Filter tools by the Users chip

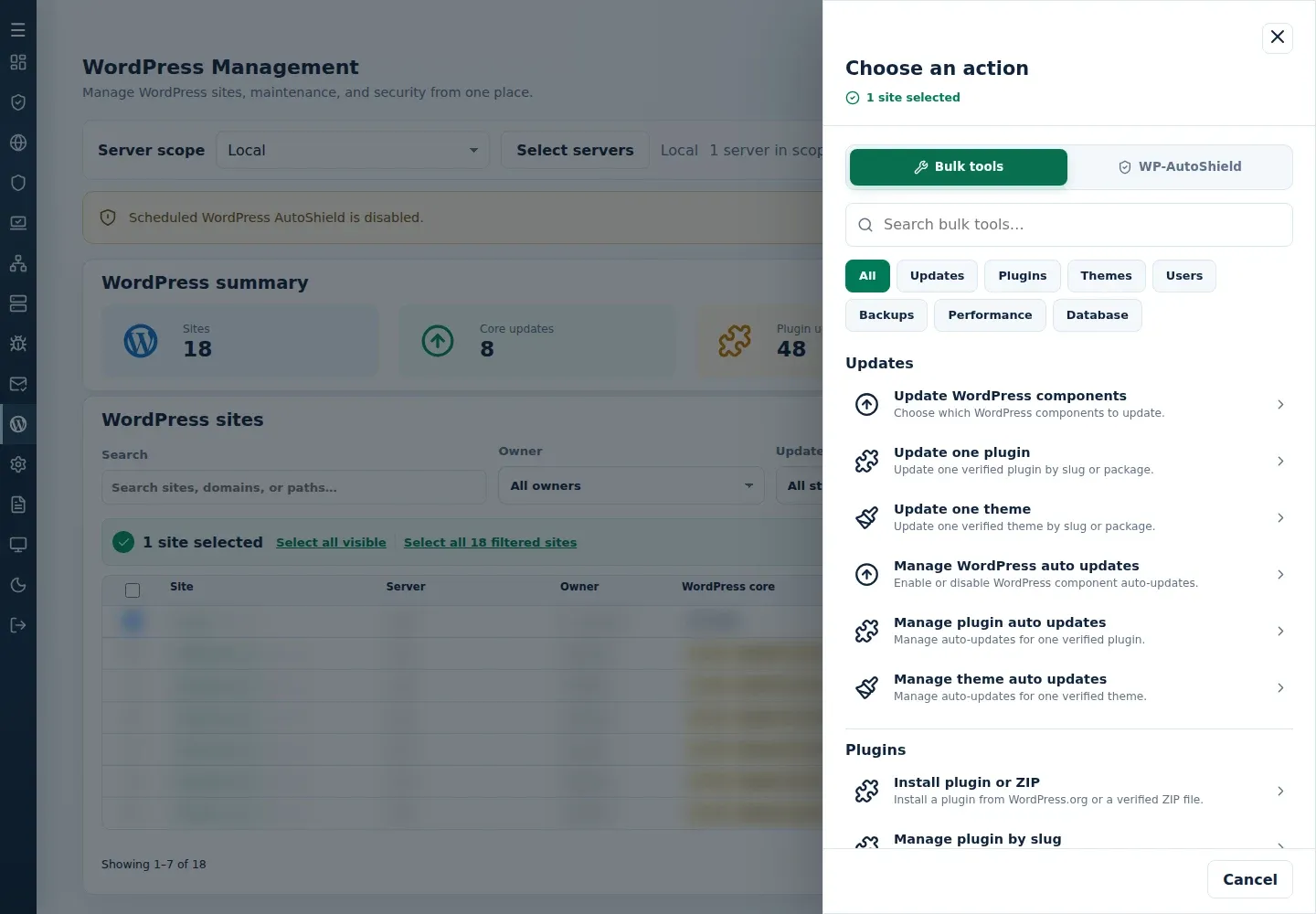1184,276
